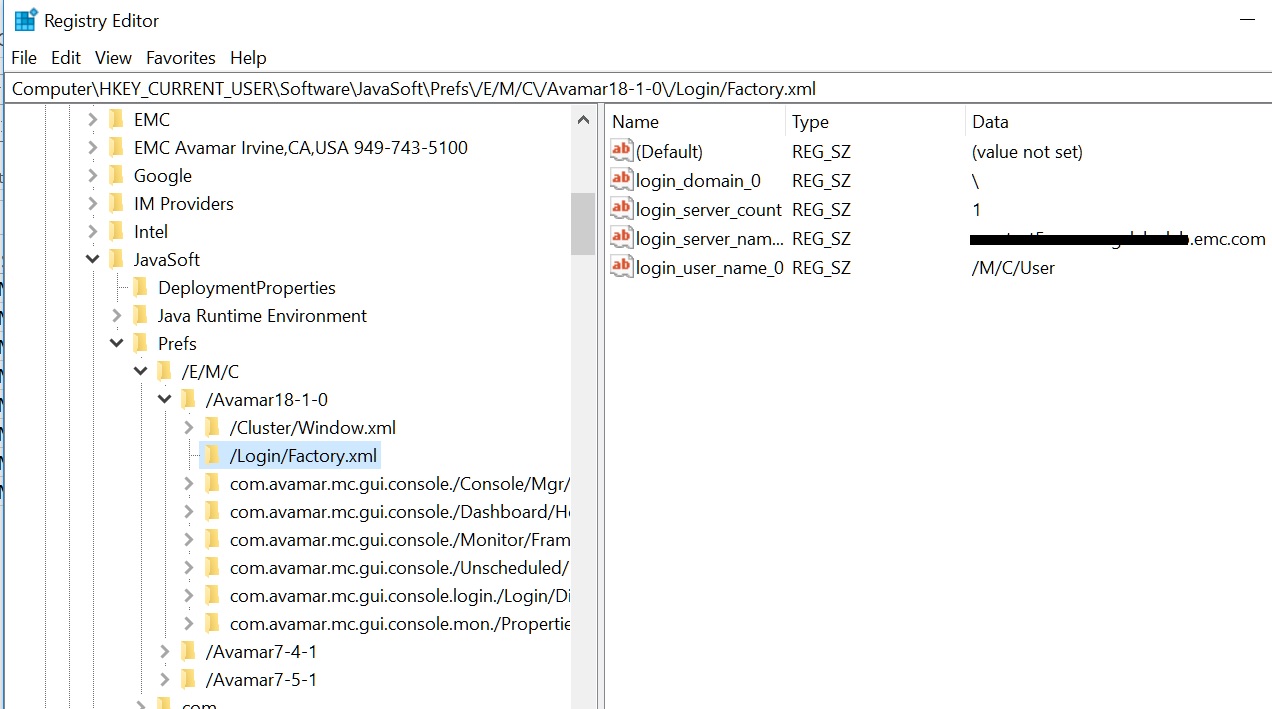Select the DeploymentProperties folder icon

point(139,287)
